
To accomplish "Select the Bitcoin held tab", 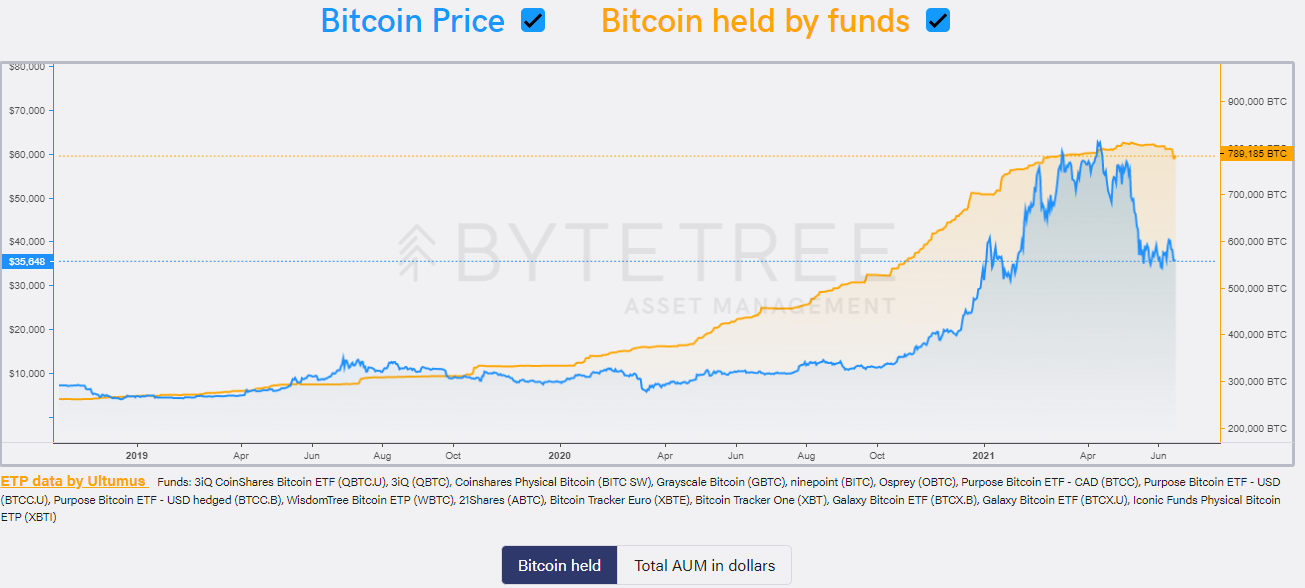I will (x=559, y=565).
